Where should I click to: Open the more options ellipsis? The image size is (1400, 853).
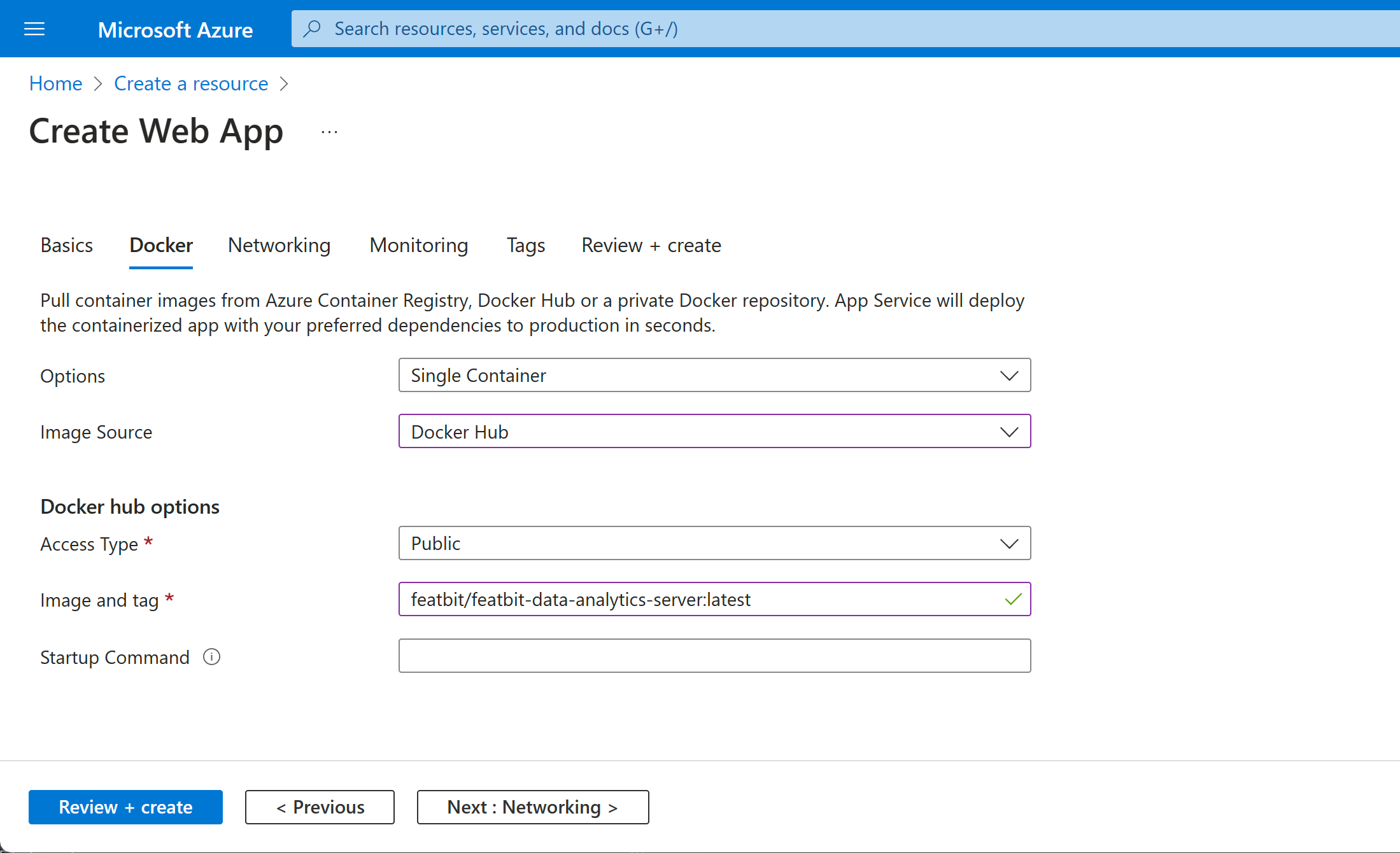(x=329, y=132)
